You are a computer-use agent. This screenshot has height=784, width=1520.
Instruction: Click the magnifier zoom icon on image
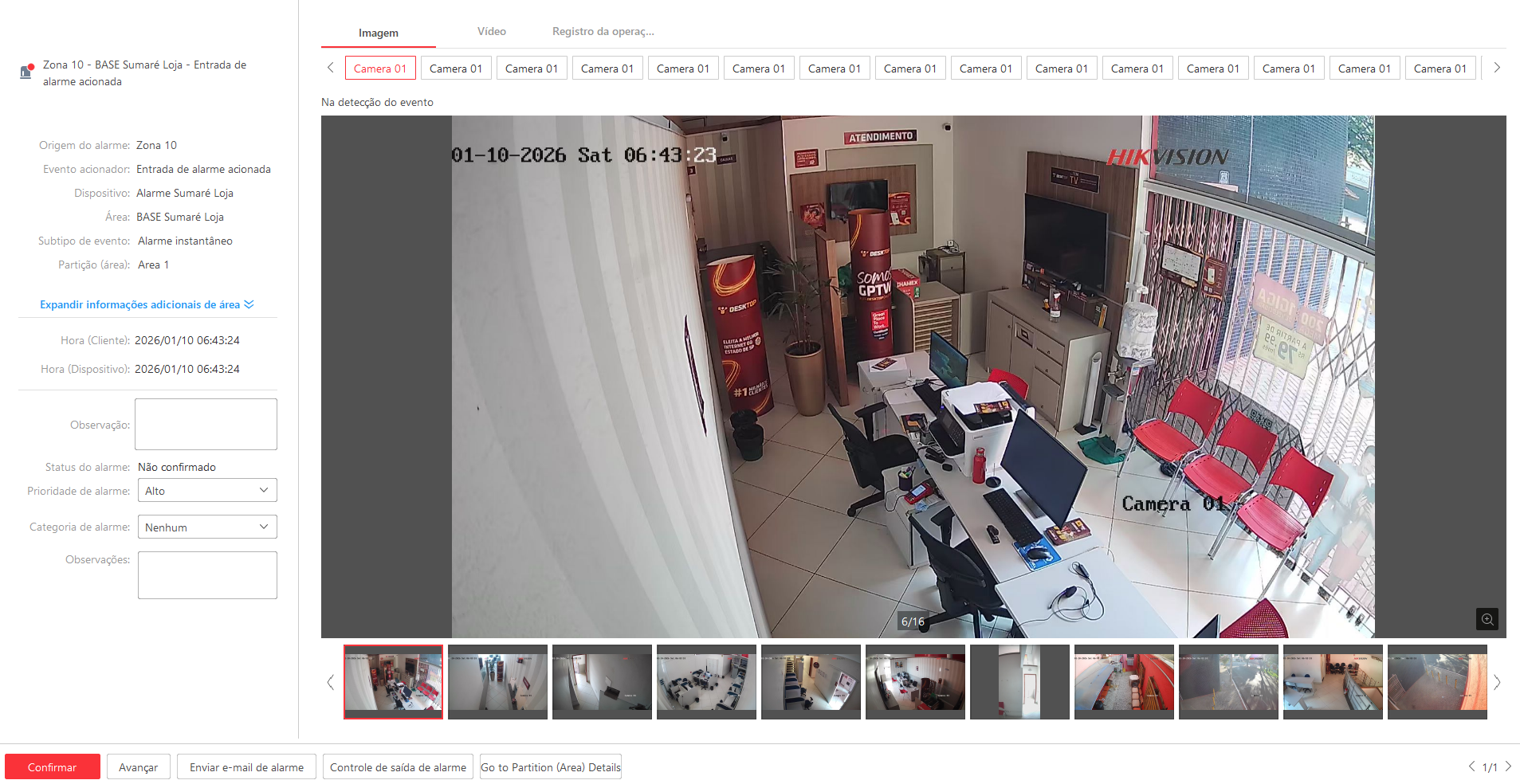tap(1487, 619)
